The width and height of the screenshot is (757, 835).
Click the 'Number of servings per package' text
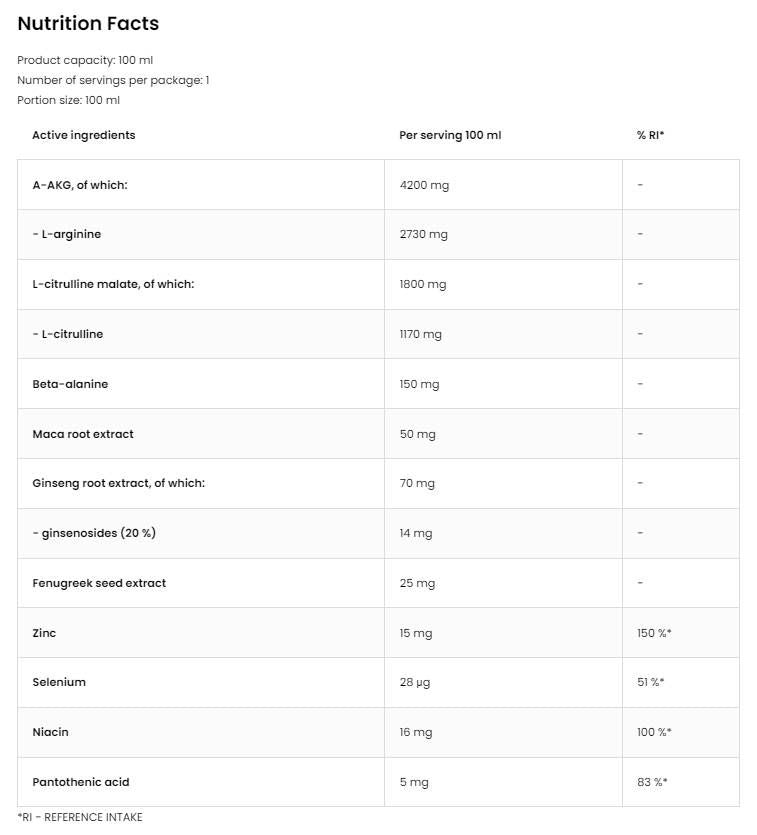[x=113, y=80]
